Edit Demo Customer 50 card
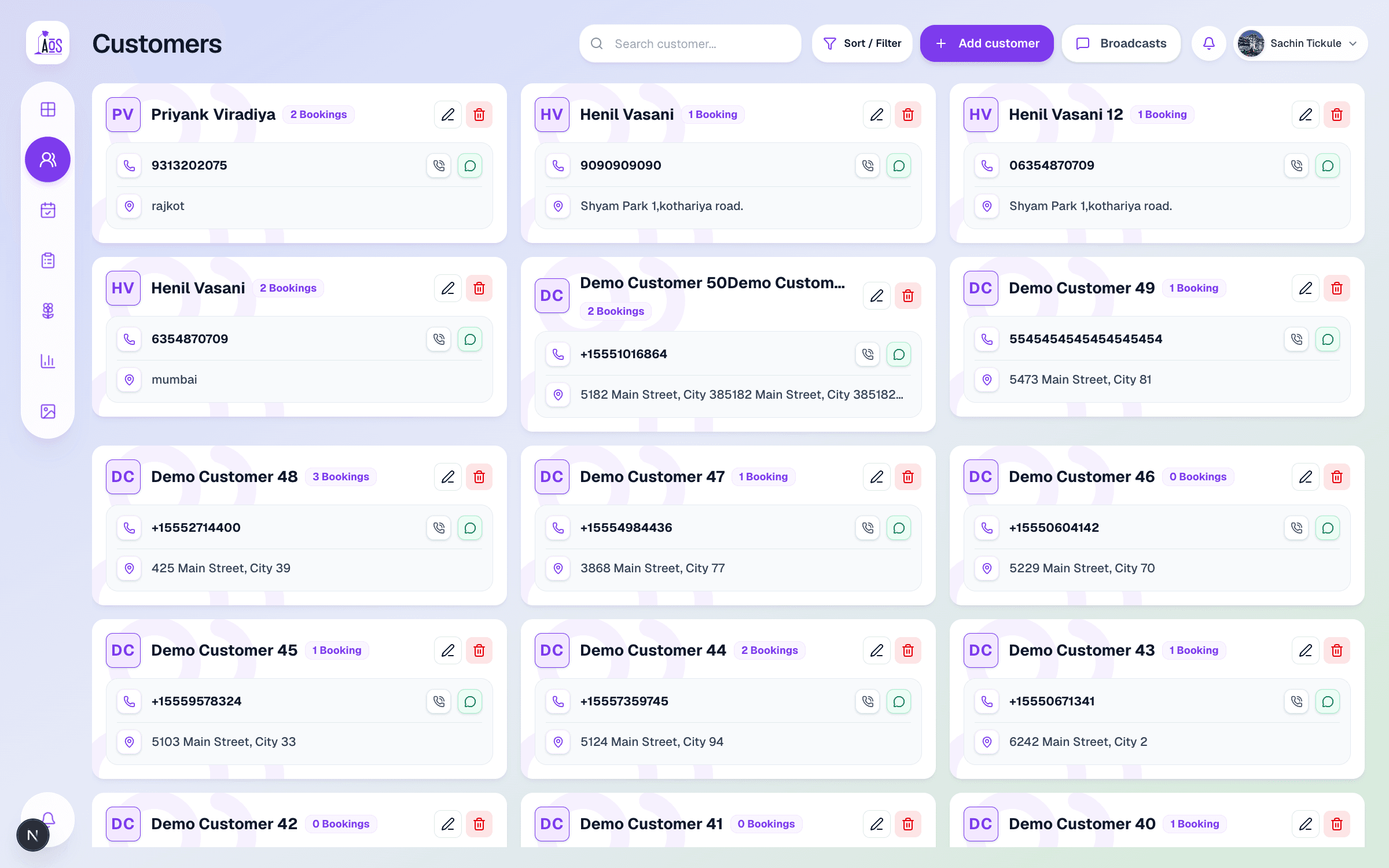Viewport: 1389px width, 868px height. tap(877, 296)
